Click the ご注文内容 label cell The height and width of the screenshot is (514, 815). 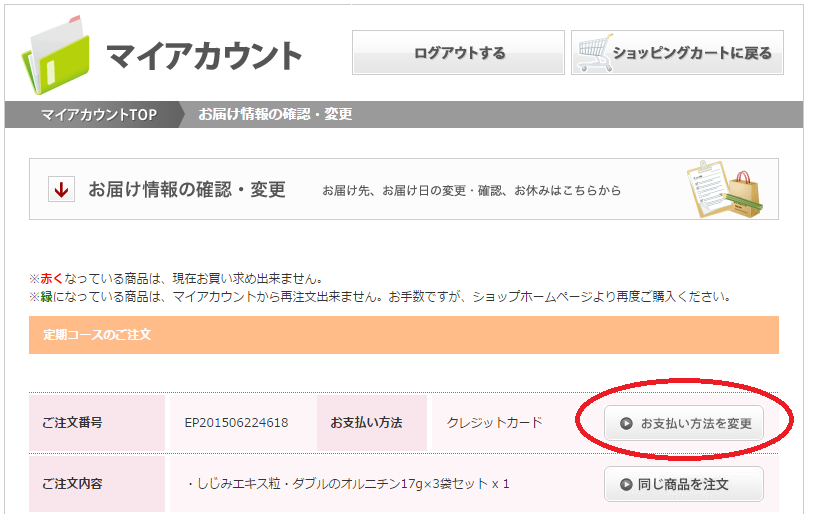[97, 484]
